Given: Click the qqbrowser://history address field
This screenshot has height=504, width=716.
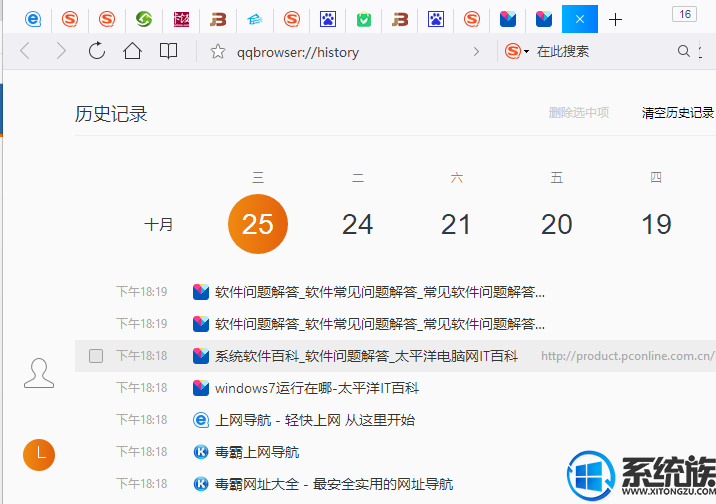Looking at the screenshot, I should point(298,52).
